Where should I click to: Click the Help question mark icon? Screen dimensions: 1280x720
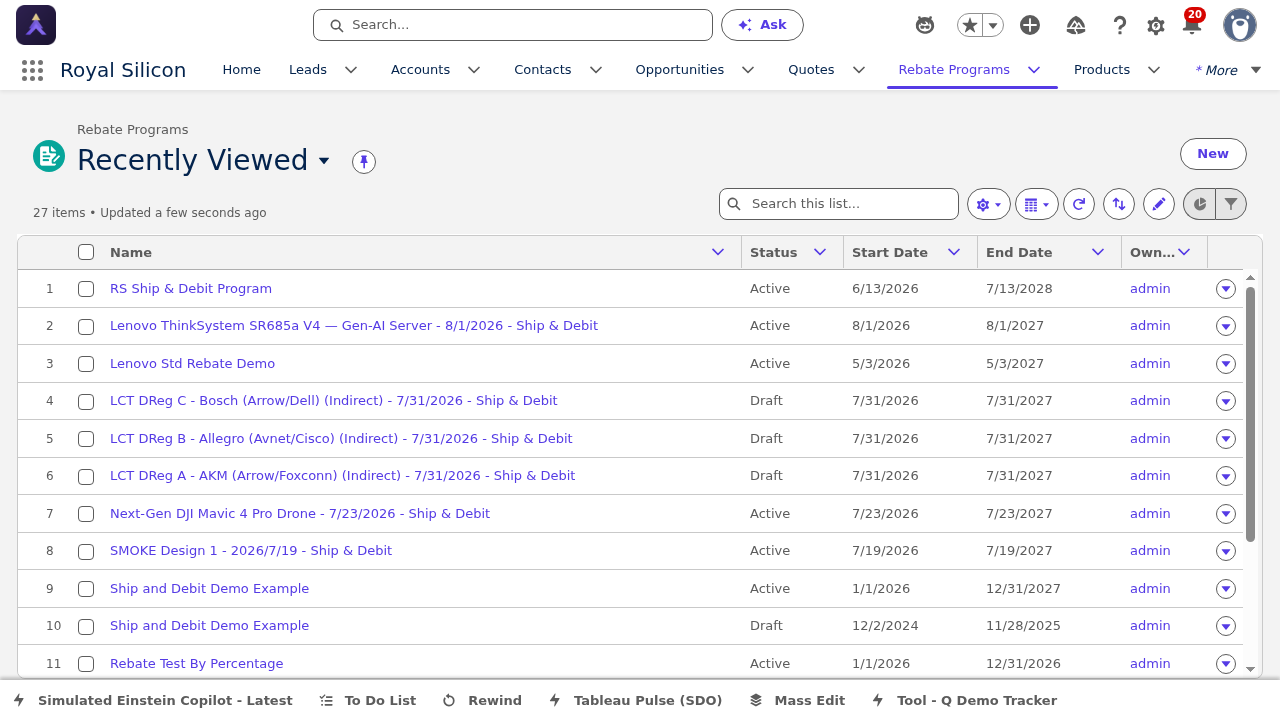pyautogui.click(x=1120, y=25)
